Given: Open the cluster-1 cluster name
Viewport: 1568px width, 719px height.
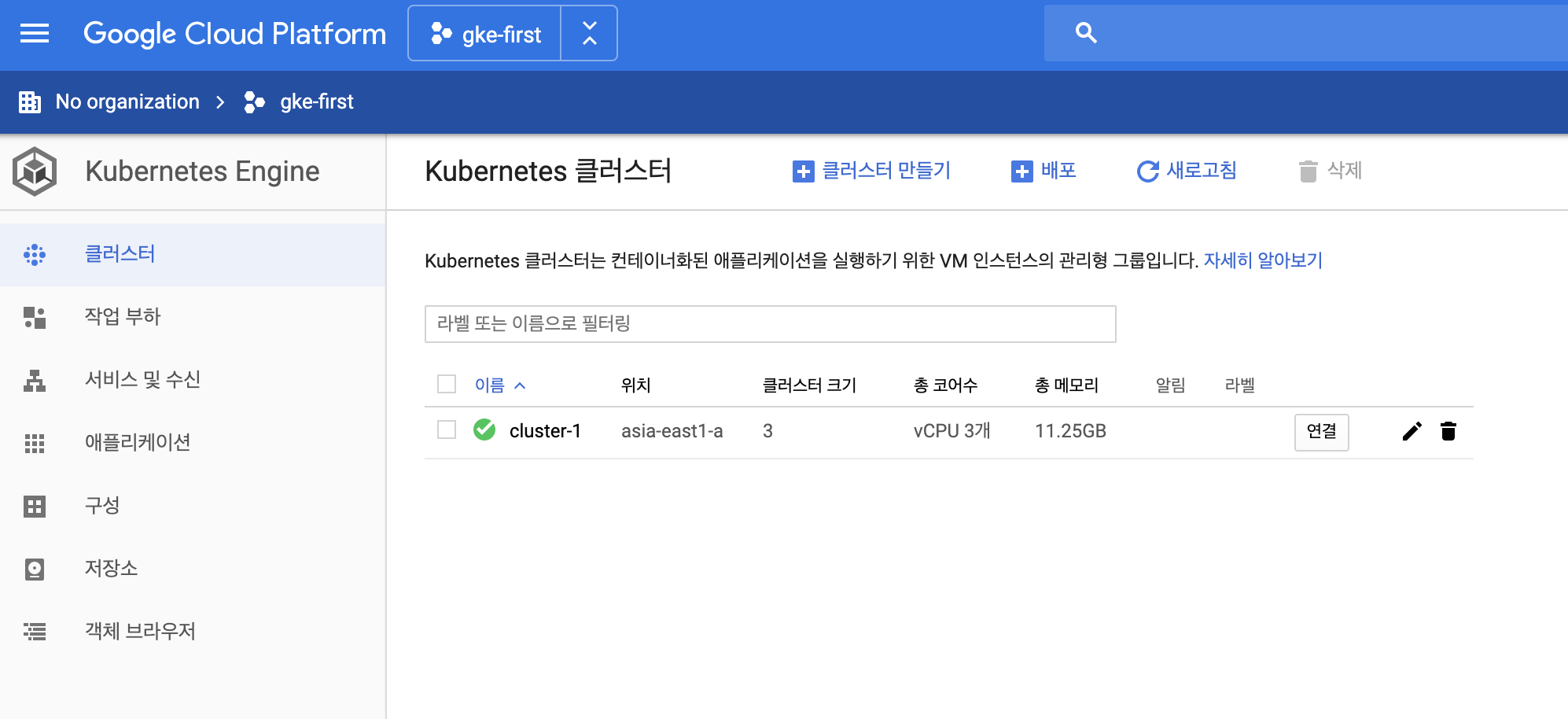Looking at the screenshot, I should coord(545,431).
